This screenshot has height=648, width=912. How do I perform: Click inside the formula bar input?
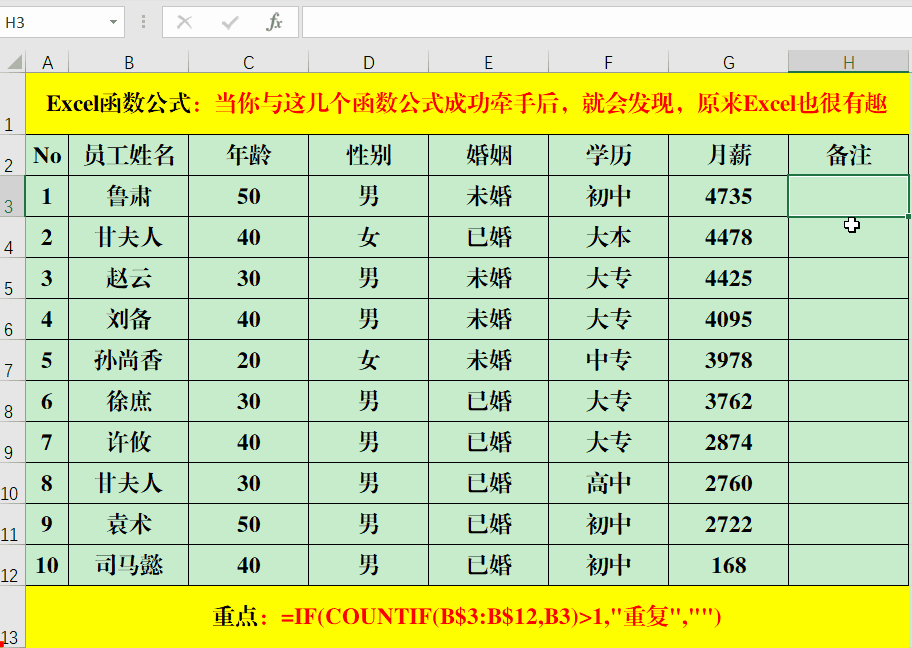click(607, 22)
